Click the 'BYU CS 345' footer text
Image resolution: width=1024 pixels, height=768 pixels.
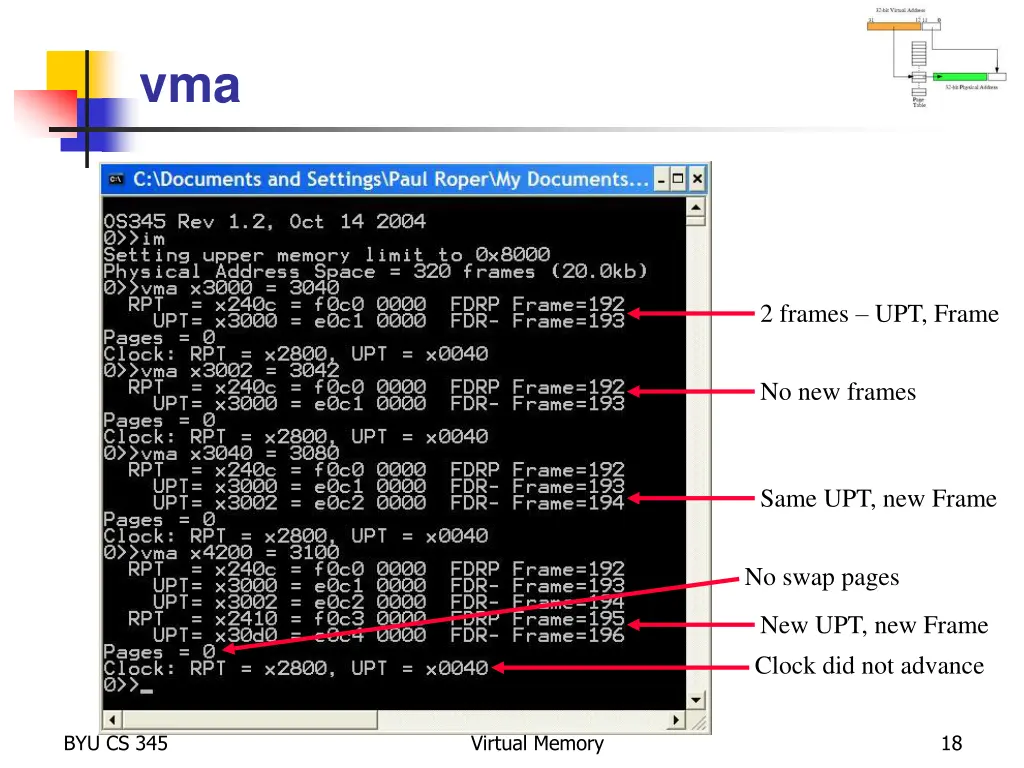tap(116, 744)
